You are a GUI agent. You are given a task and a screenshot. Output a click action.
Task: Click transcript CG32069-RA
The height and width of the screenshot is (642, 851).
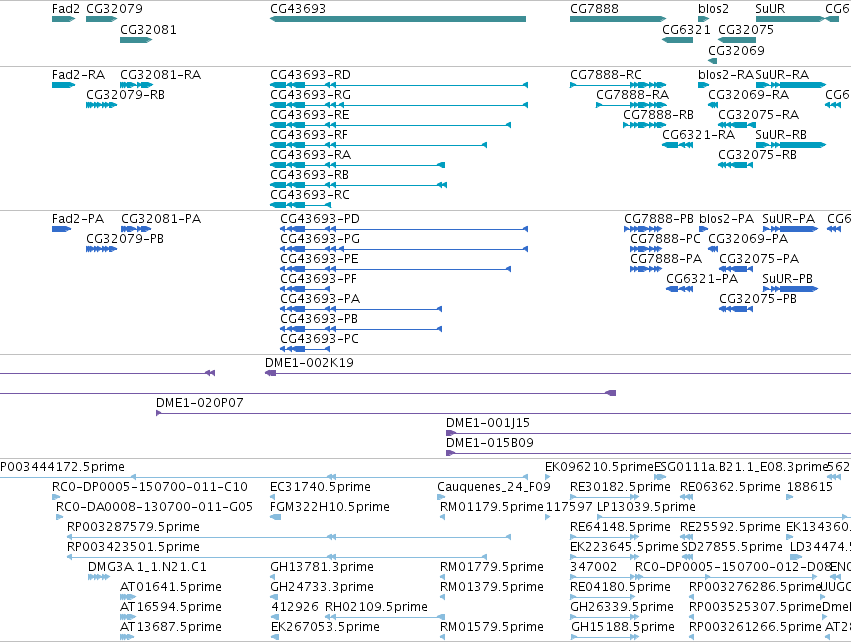(x=713, y=105)
